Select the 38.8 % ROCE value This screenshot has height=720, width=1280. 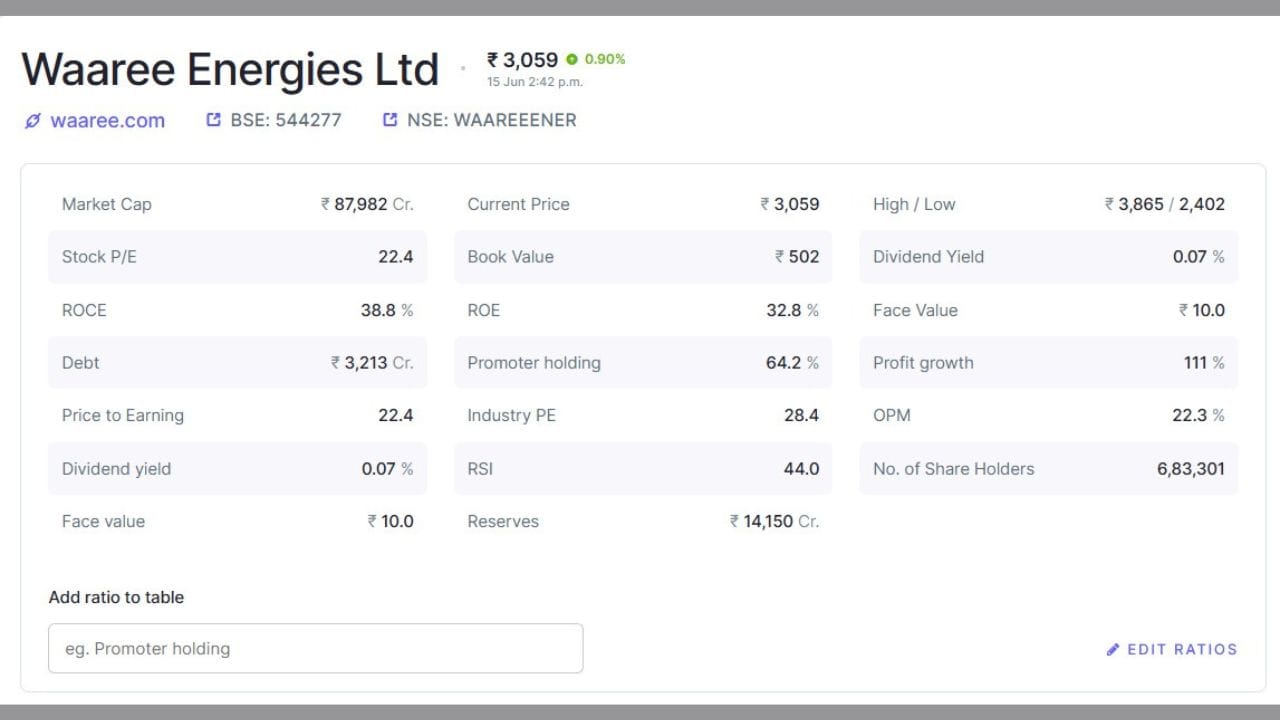click(387, 310)
